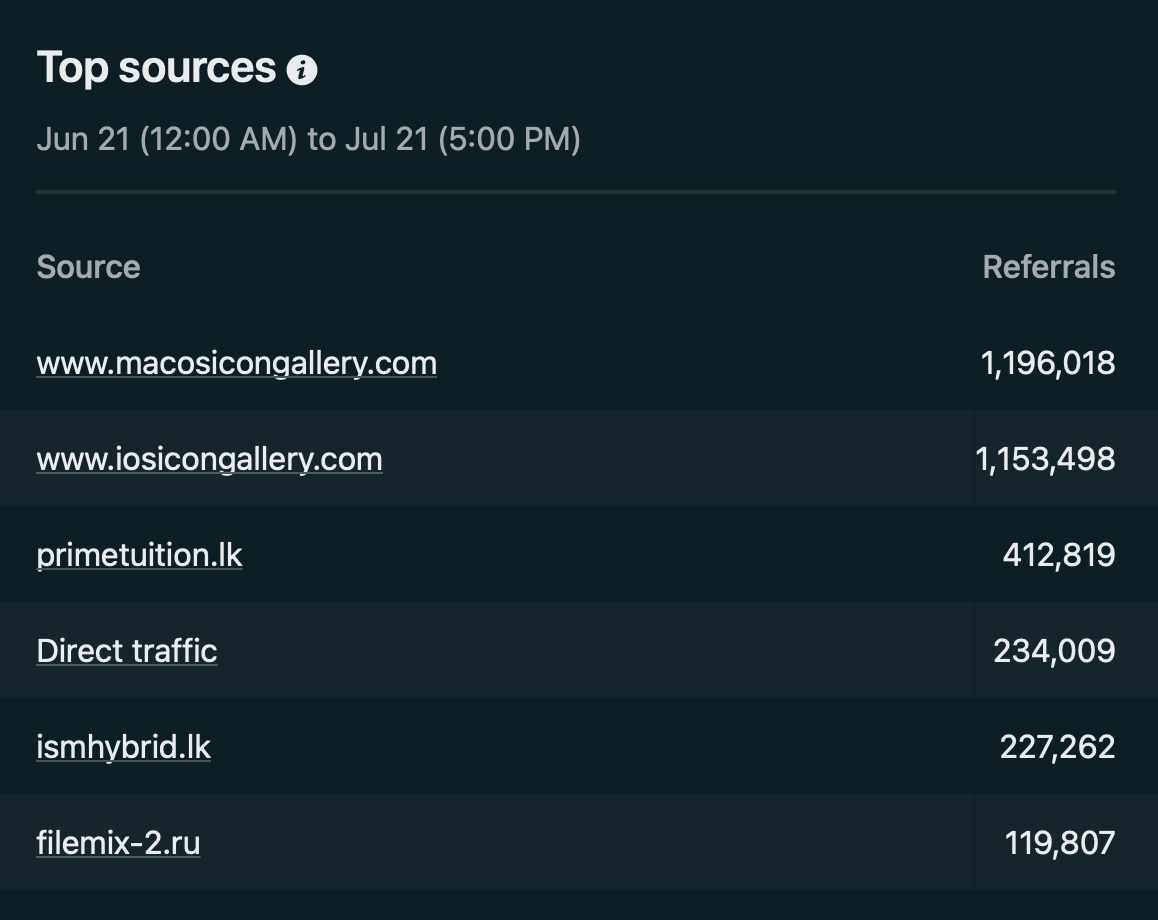The image size is (1158, 920).
Task: Visit the ismhybrid.lk source link
Action: pyautogui.click(x=123, y=747)
